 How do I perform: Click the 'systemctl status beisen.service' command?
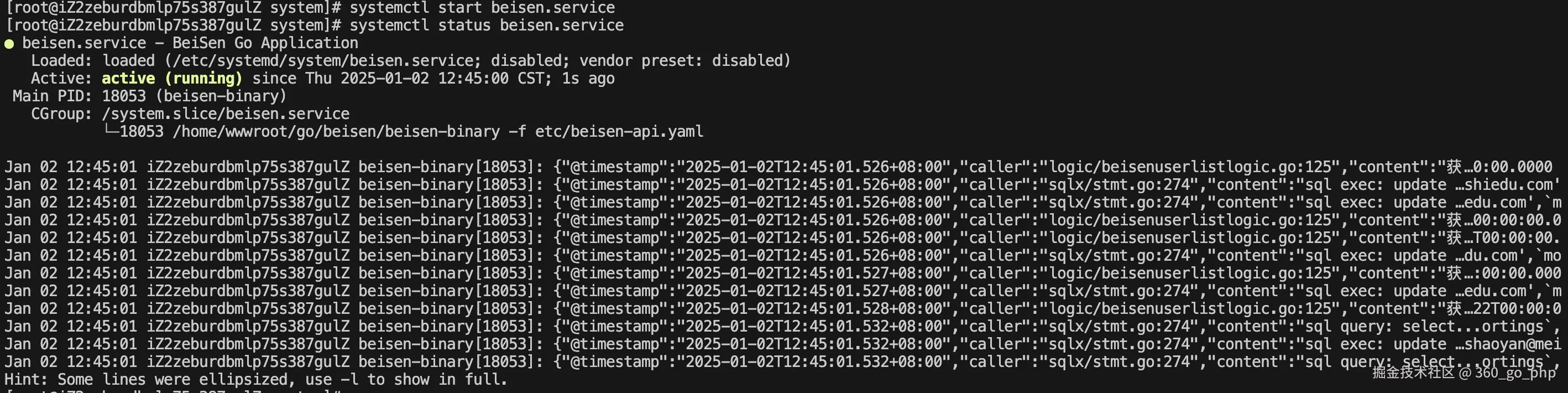coord(487,25)
